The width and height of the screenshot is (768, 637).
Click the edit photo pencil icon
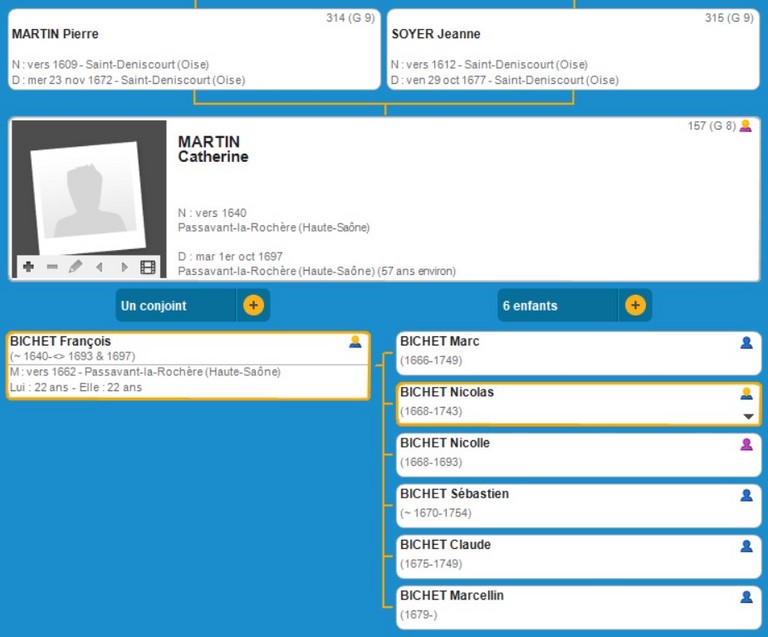click(x=75, y=267)
